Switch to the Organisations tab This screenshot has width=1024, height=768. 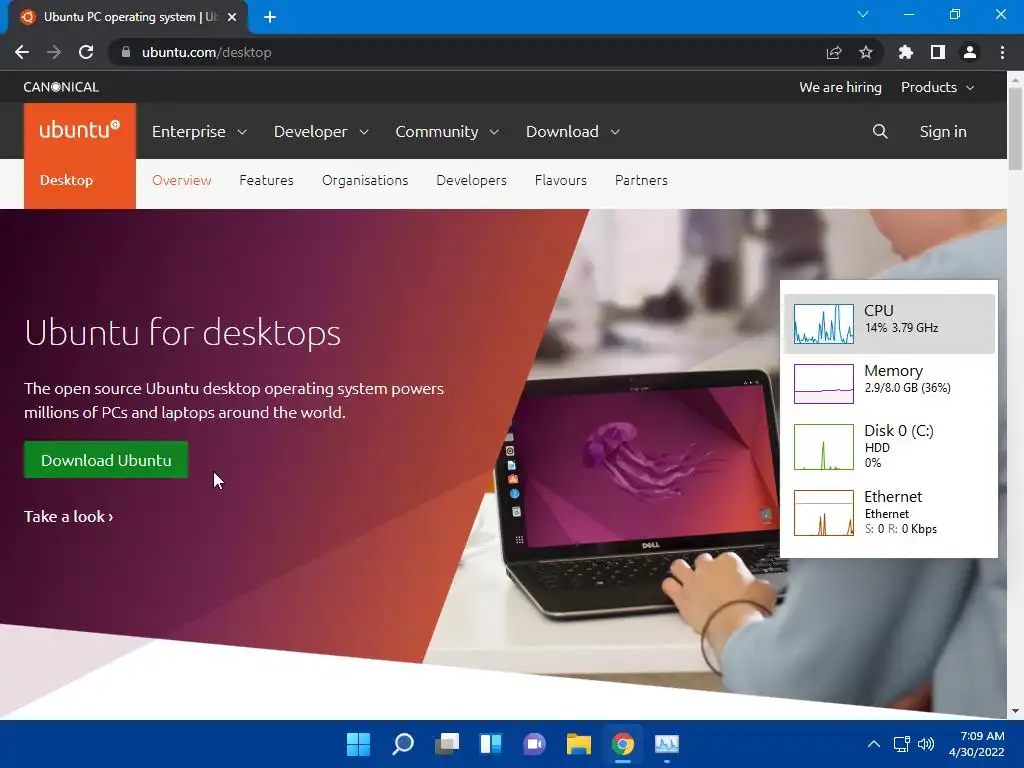[x=365, y=180]
